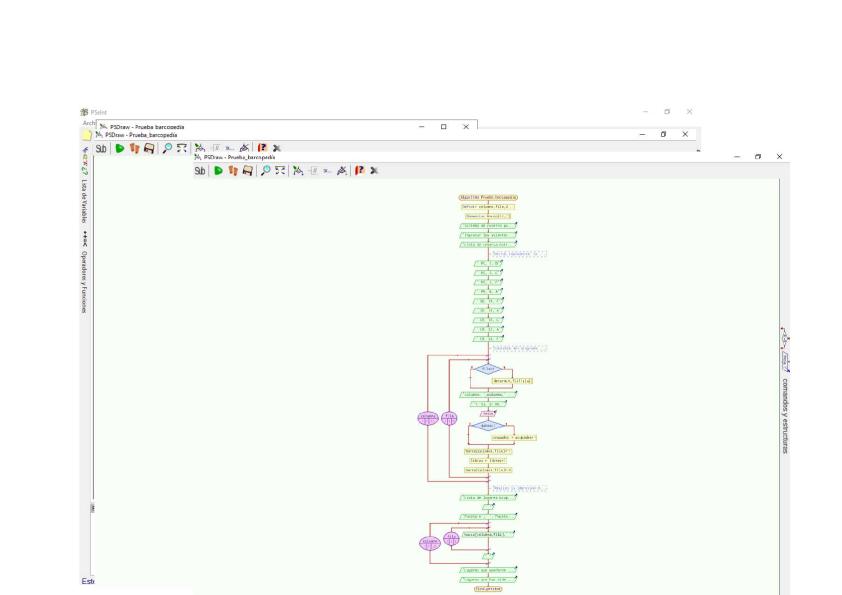The width and height of the screenshot is (842, 595).
Task: Click the footprints step icon in front PSDraw toolbar
Action: click(233, 171)
